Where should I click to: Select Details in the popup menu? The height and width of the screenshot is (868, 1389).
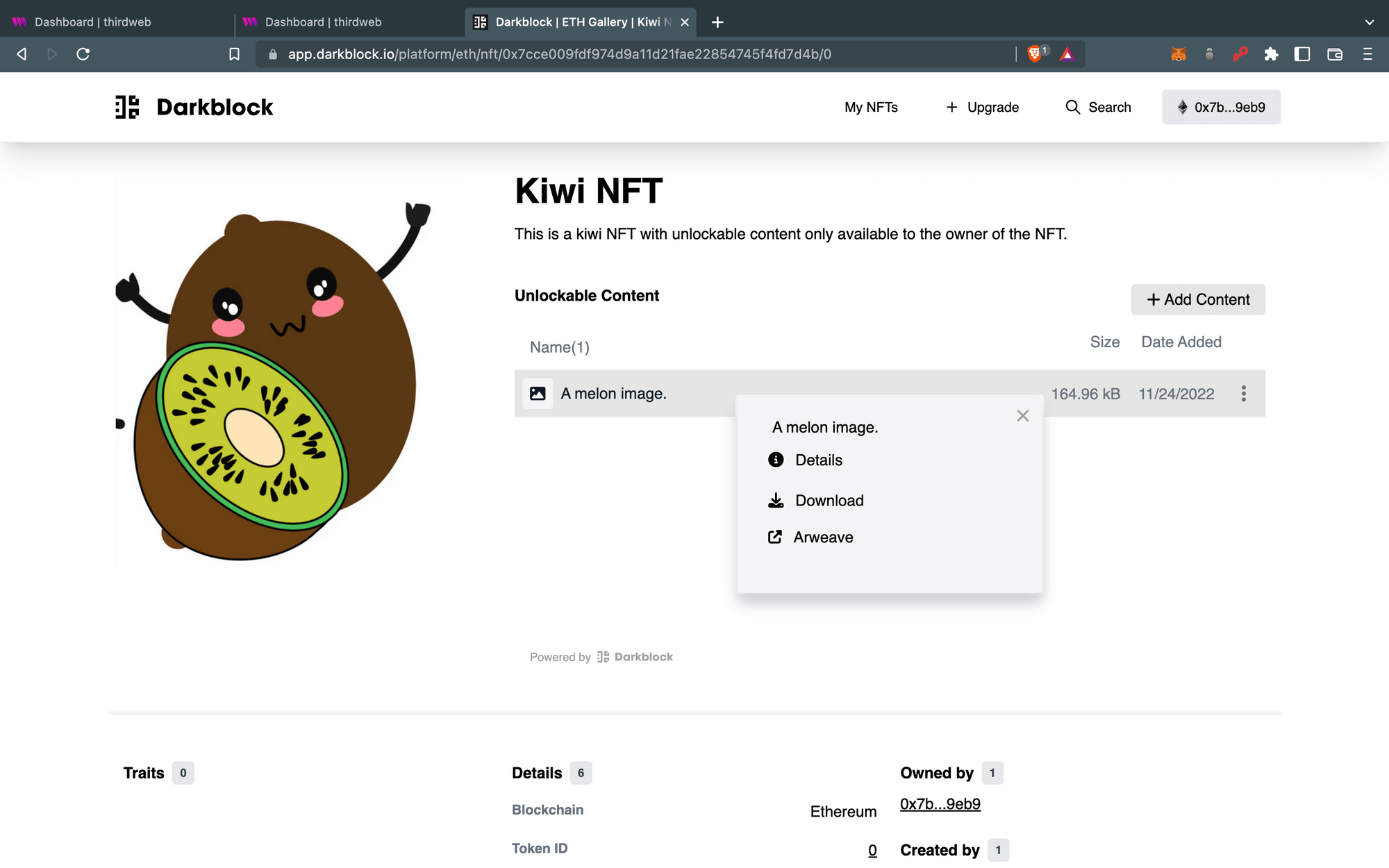click(818, 460)
